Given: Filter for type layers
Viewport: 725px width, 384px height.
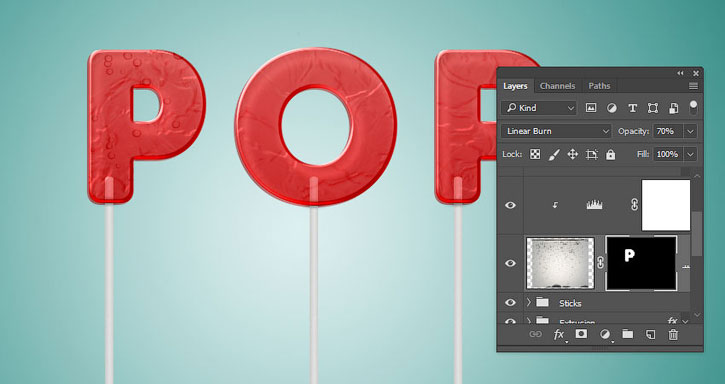Looking at the screenshot, I should pos(632,108).
